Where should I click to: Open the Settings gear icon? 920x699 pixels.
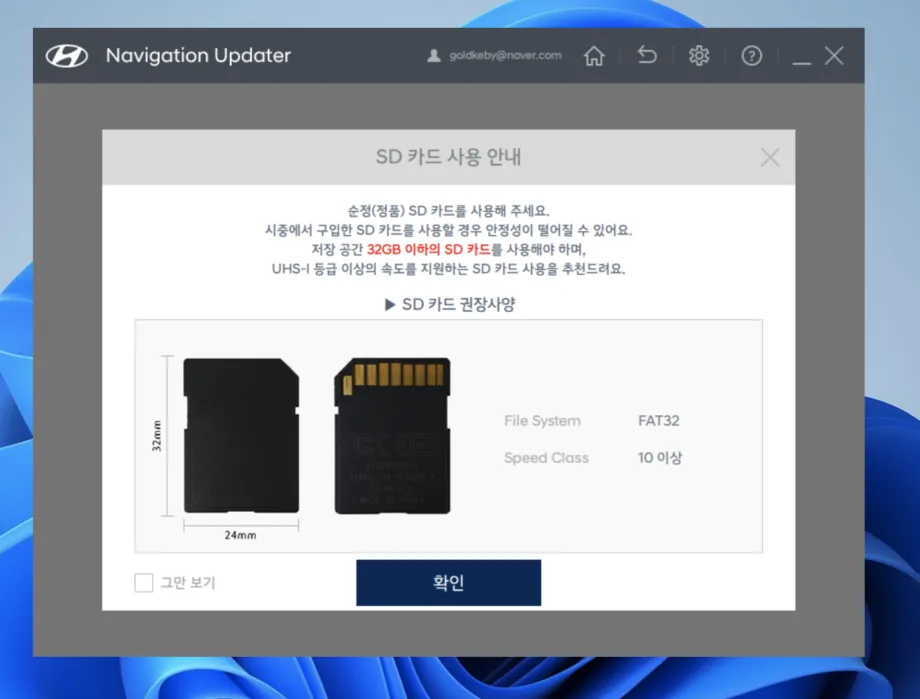coord(699,56)
